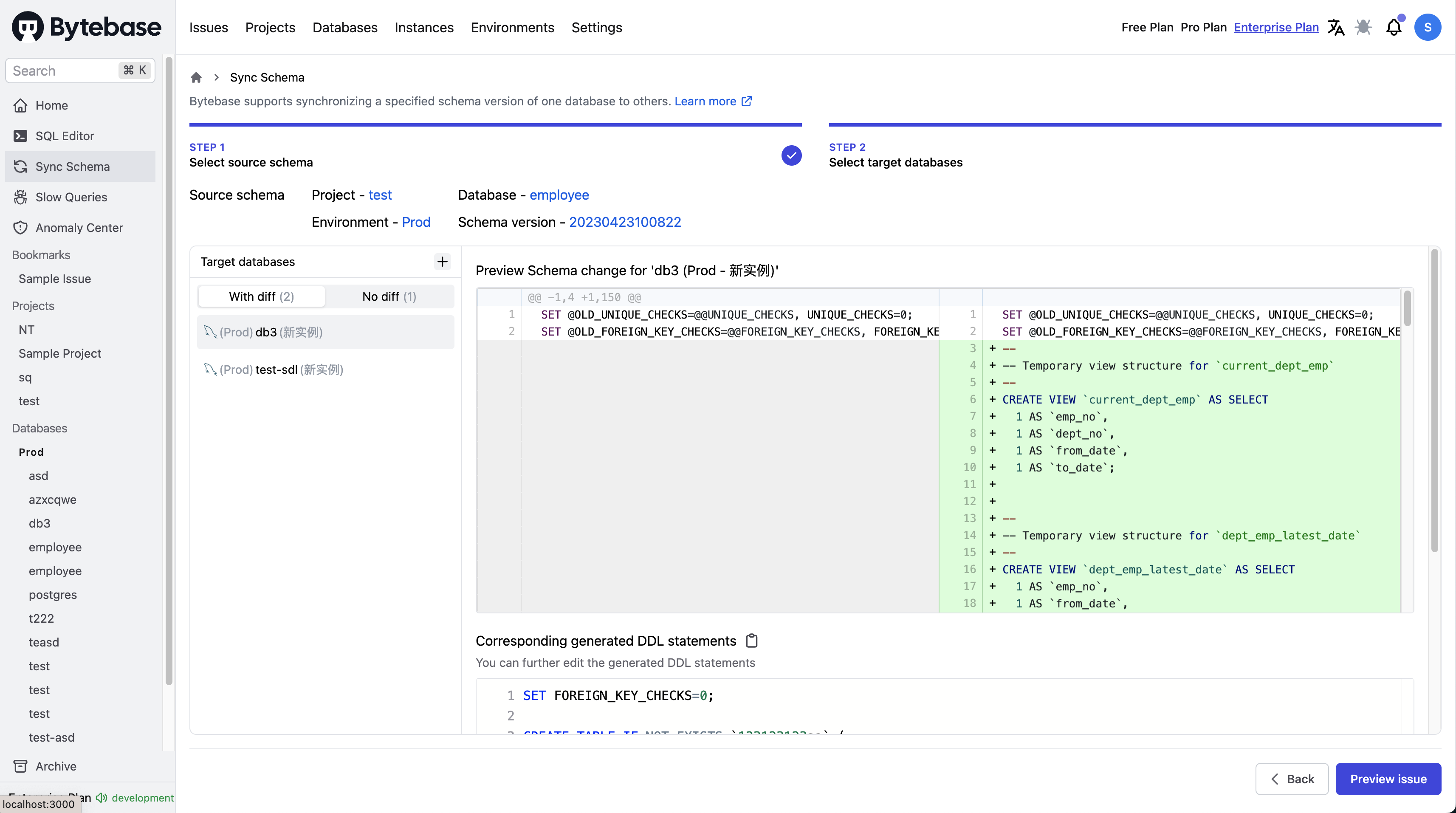
Task: Click the 'Preview issue' button
Action: (1389, 779)
